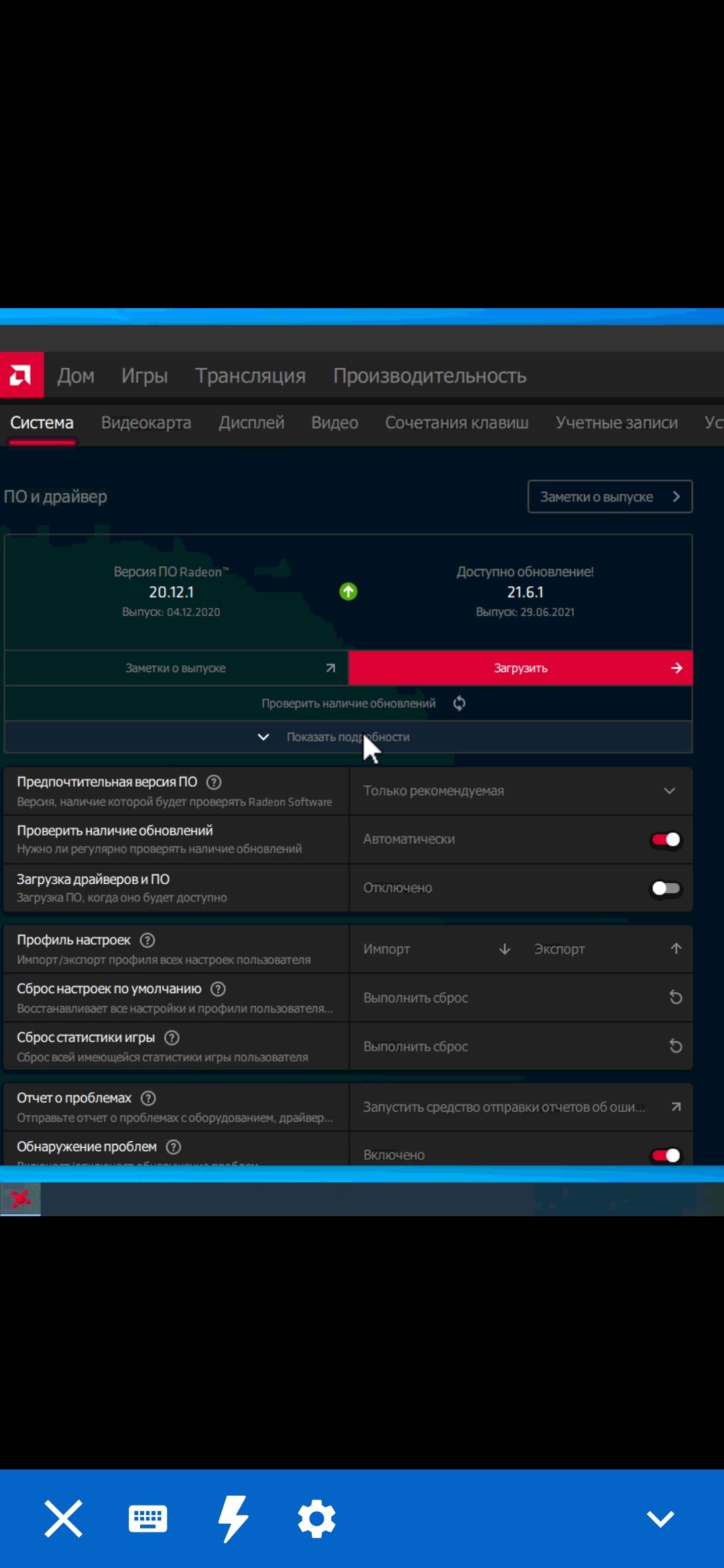Open the keyboard from the bottom toolbar
The height and width of the screenshot is (1568, 724).
pos(147,1518)
